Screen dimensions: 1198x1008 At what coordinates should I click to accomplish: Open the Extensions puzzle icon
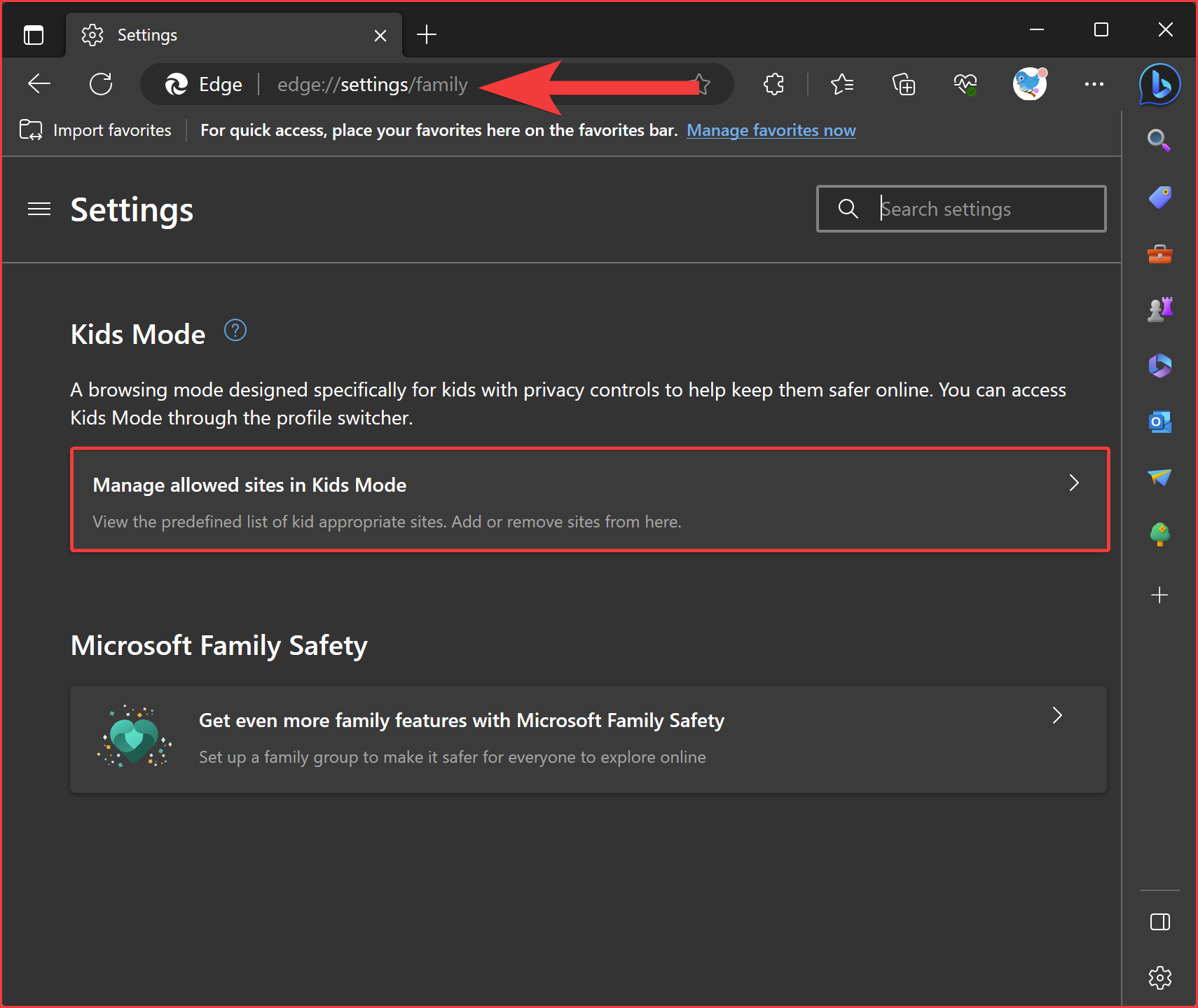pos(773,85)
